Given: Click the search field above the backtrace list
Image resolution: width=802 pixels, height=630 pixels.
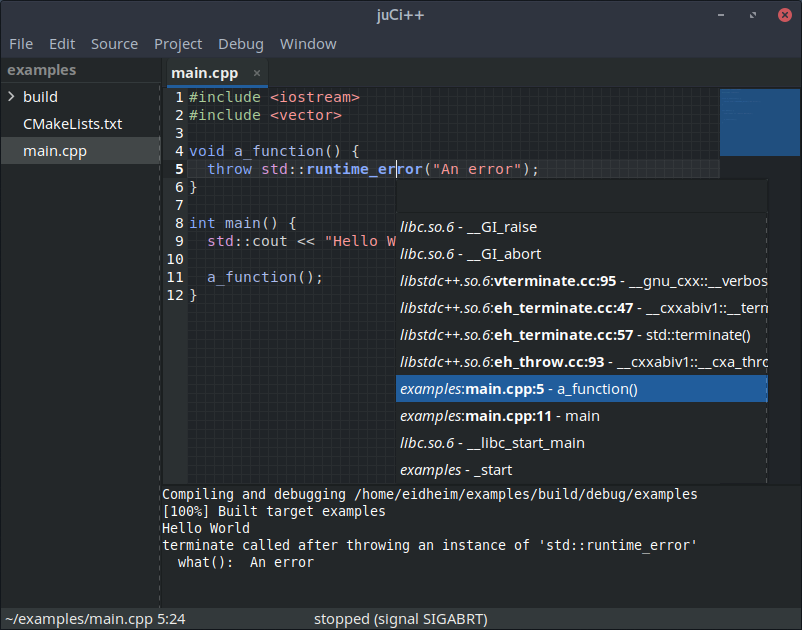Looking at the screenshot, I should [x=581, y=197].
